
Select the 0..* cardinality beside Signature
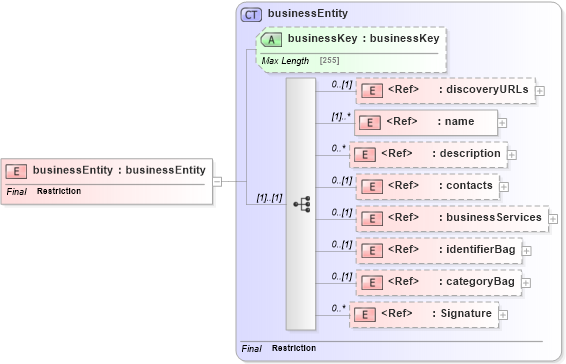pyautogui.click(x=338, y=308)
